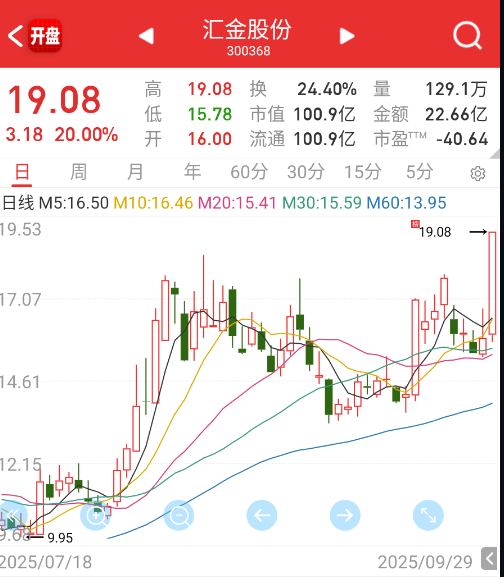504x577 pixels.
Task: Zoom out the candlestick chart
Action: click(179, 515)
